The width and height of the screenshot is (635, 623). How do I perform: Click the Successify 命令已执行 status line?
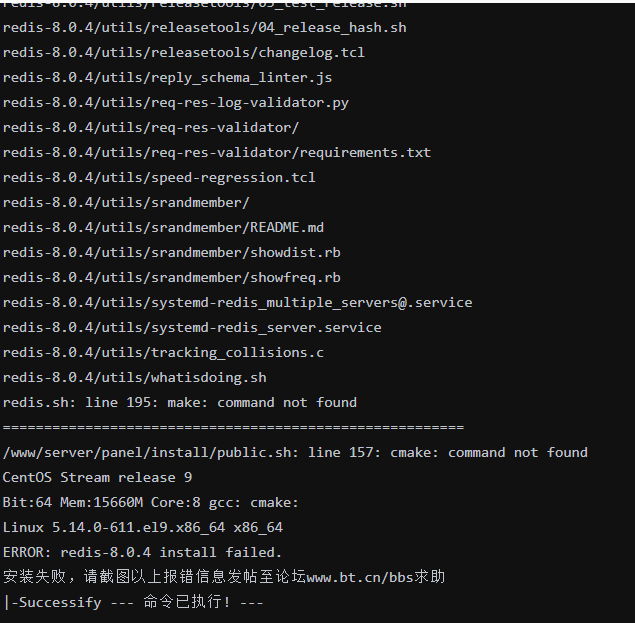(133, 602)
